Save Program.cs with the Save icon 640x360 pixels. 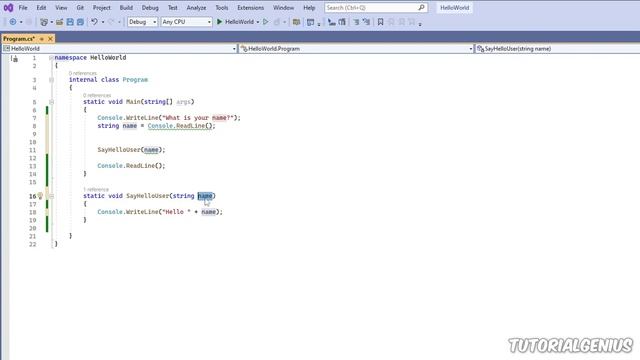coord(70,22)
